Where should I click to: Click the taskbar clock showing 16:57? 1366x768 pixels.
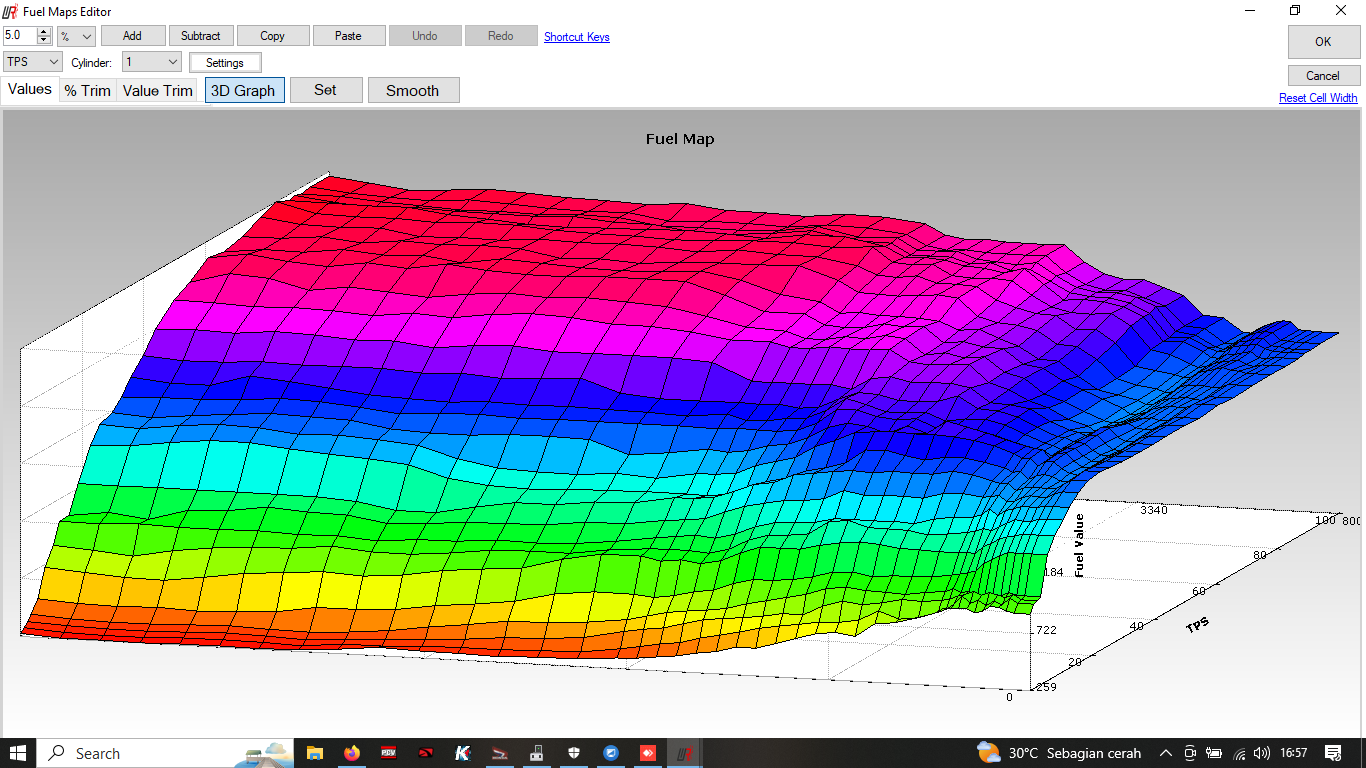[1294, 753]
